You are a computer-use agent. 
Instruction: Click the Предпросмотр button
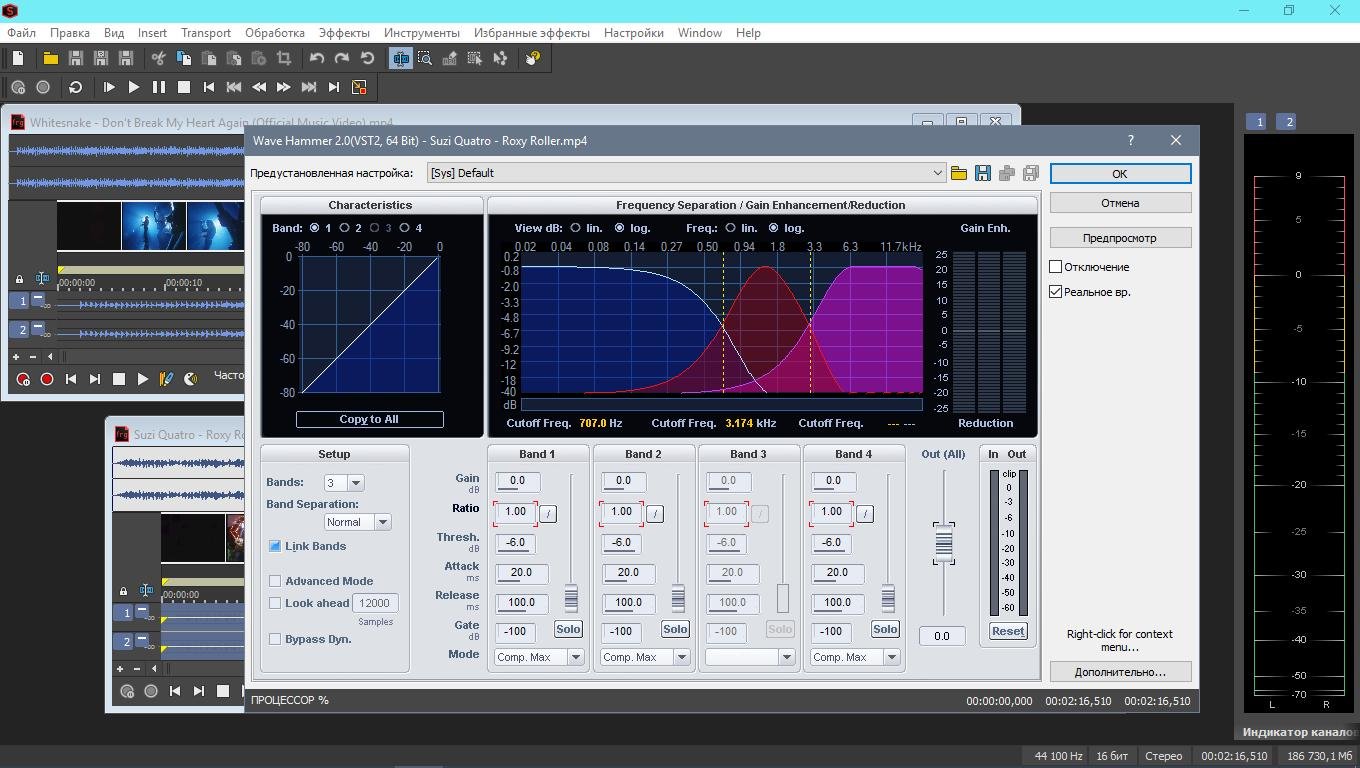tap(1119, 238)
